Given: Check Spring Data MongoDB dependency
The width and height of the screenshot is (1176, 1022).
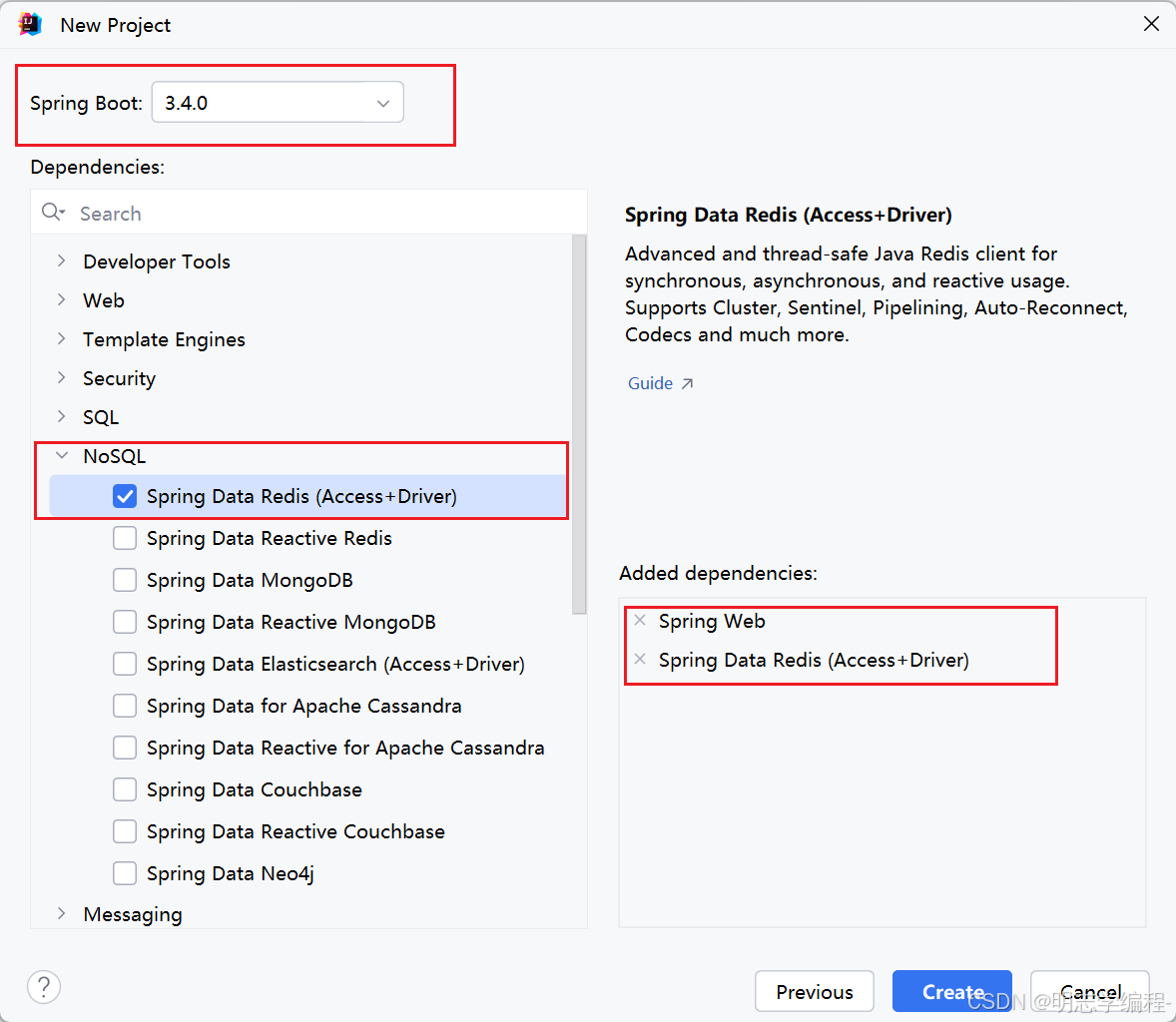Looking at the screenshot, I should coord(125,580).
